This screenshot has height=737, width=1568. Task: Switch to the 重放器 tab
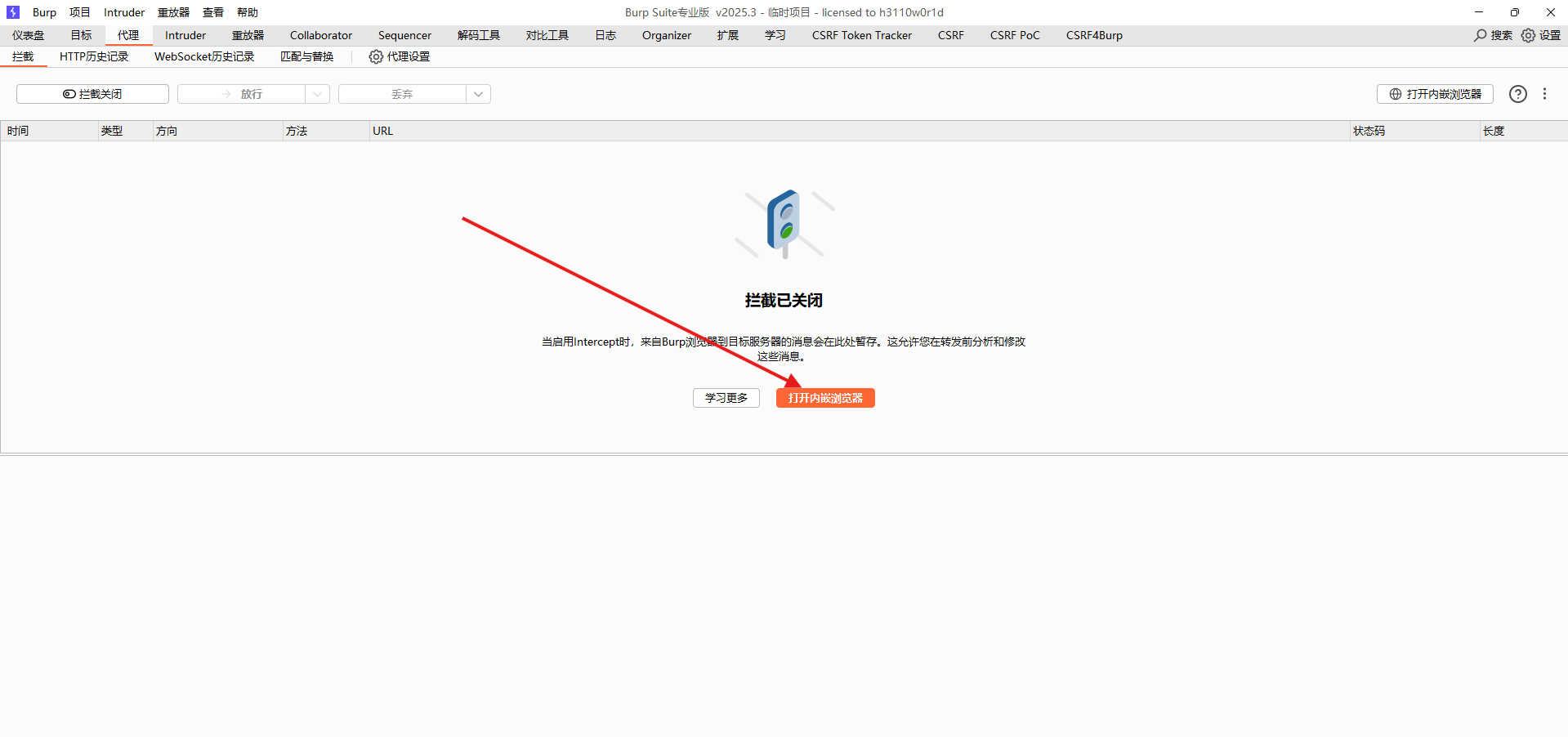tap(248, 35)
